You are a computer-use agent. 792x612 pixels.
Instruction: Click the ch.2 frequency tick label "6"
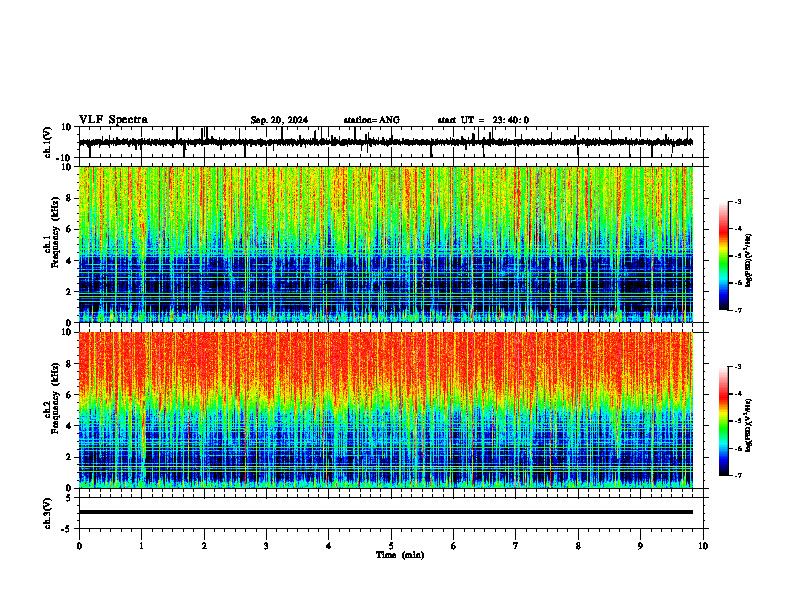(x=69, y=395)
